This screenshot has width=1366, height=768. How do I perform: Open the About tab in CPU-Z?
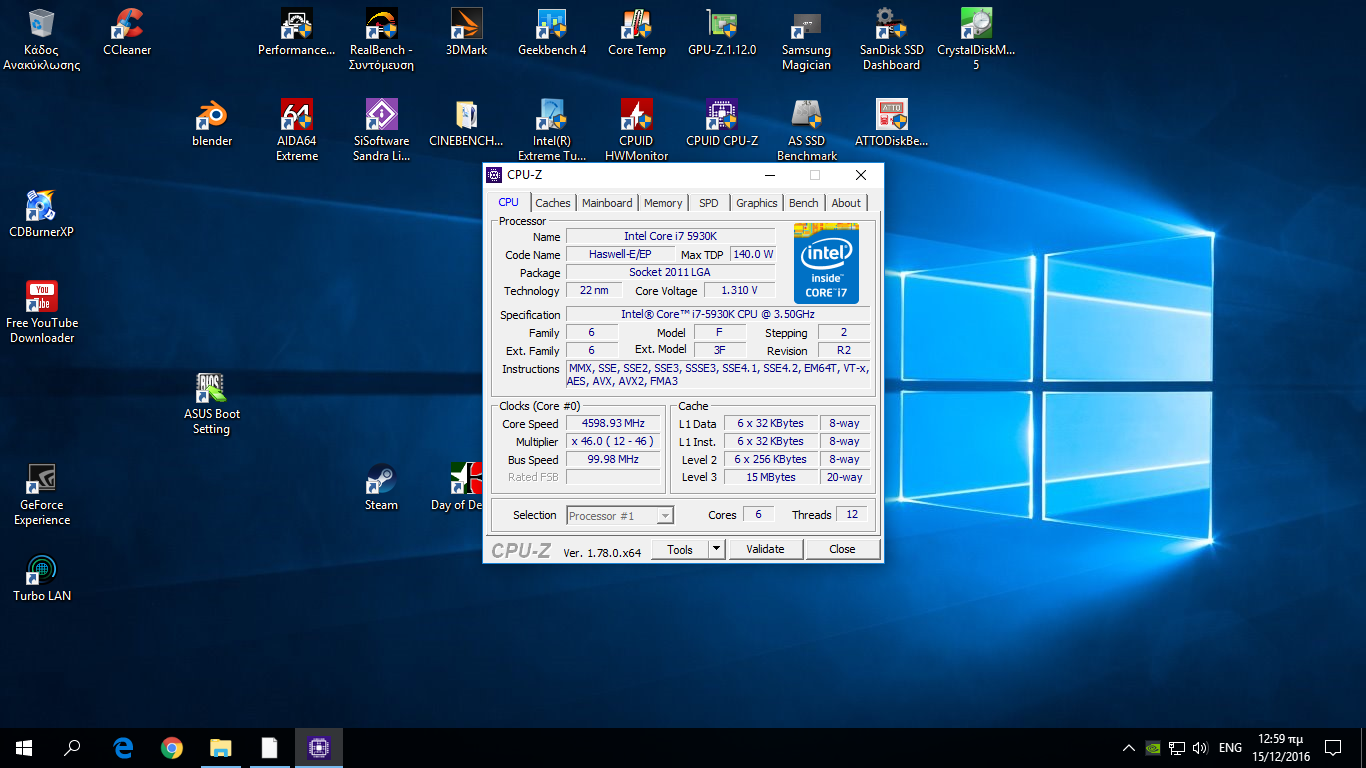[x=846, y=202]
